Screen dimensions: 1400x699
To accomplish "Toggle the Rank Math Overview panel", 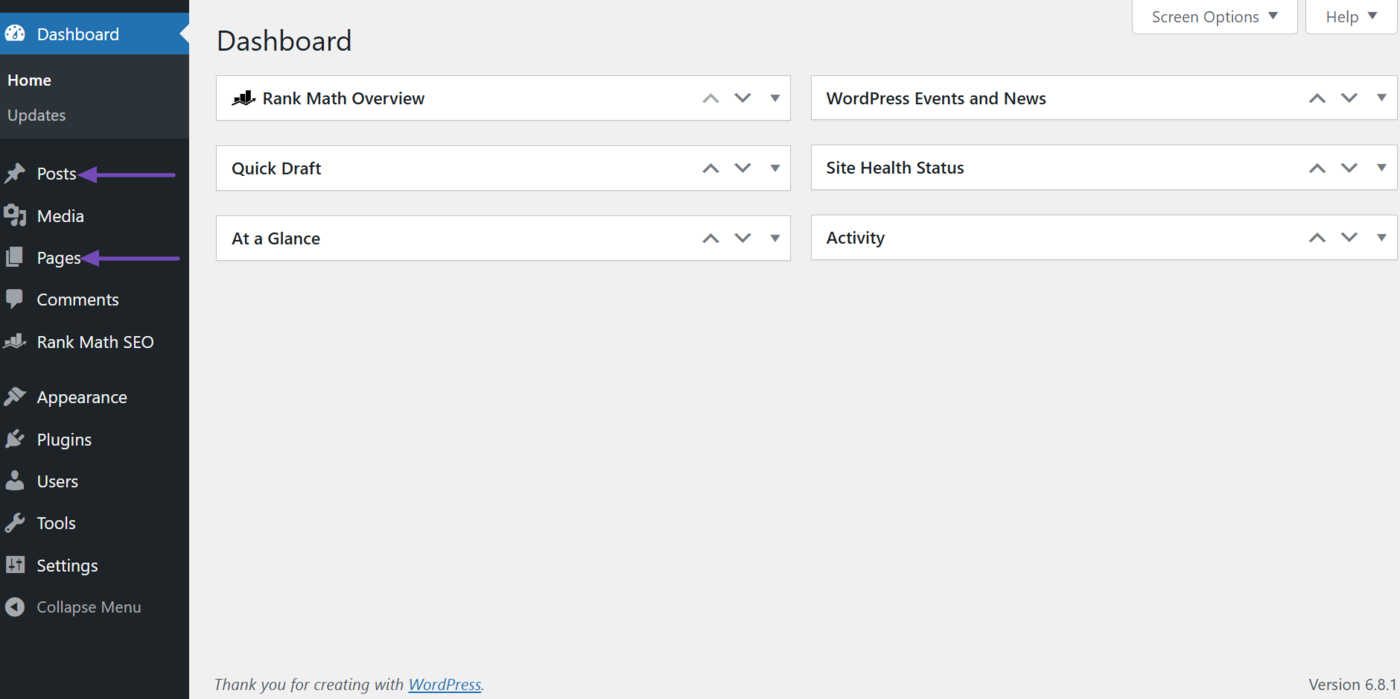I will point(775,98).
